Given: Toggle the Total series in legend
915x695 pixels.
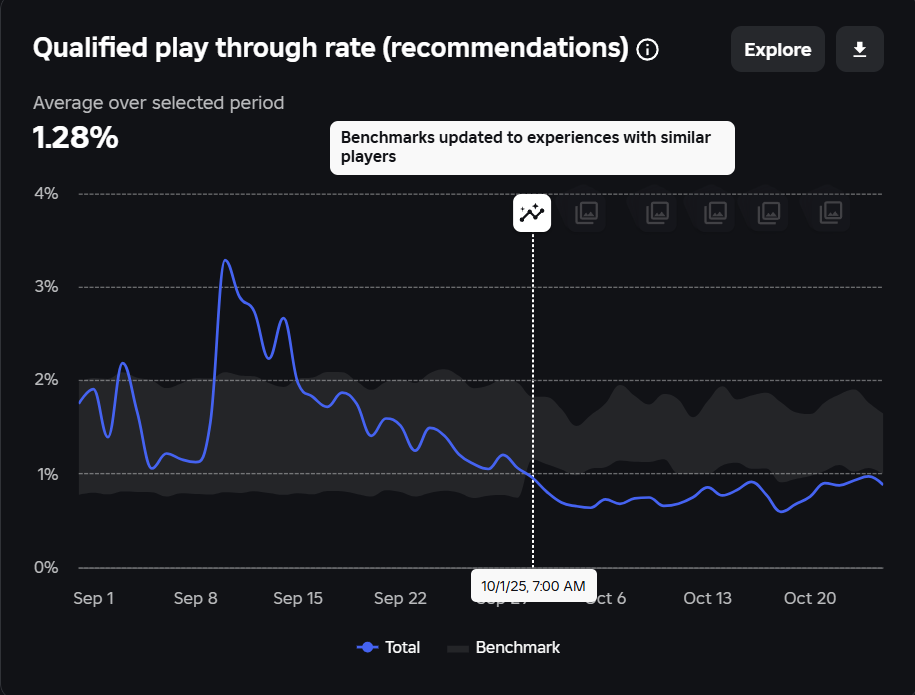Looking at the screenshot, I should coord(389,647).
